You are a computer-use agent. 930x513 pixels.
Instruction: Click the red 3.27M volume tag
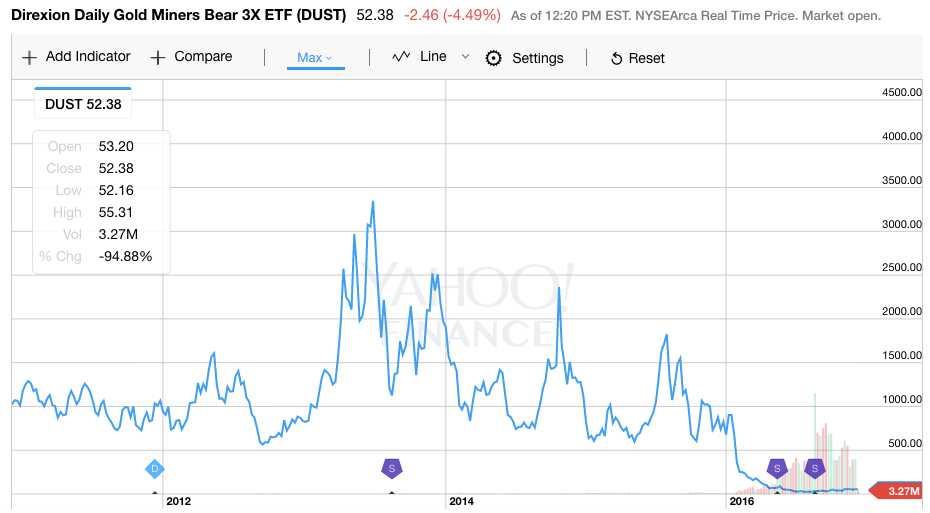pos(897,491)
